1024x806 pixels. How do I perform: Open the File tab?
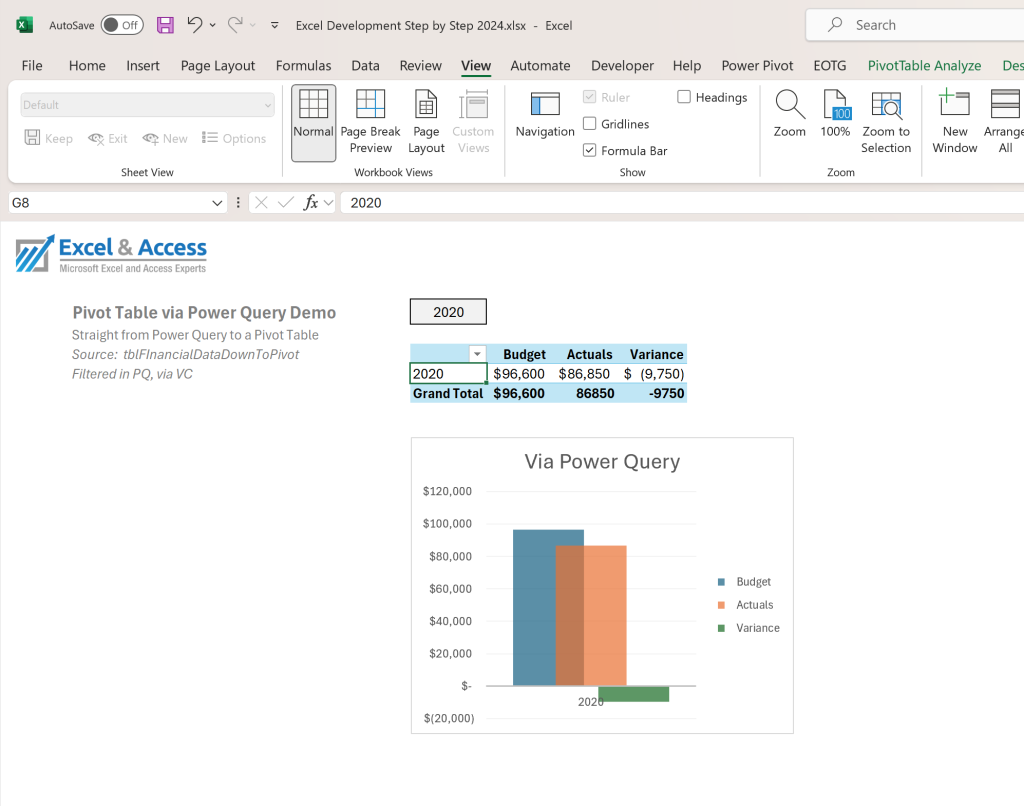[32, 65]
